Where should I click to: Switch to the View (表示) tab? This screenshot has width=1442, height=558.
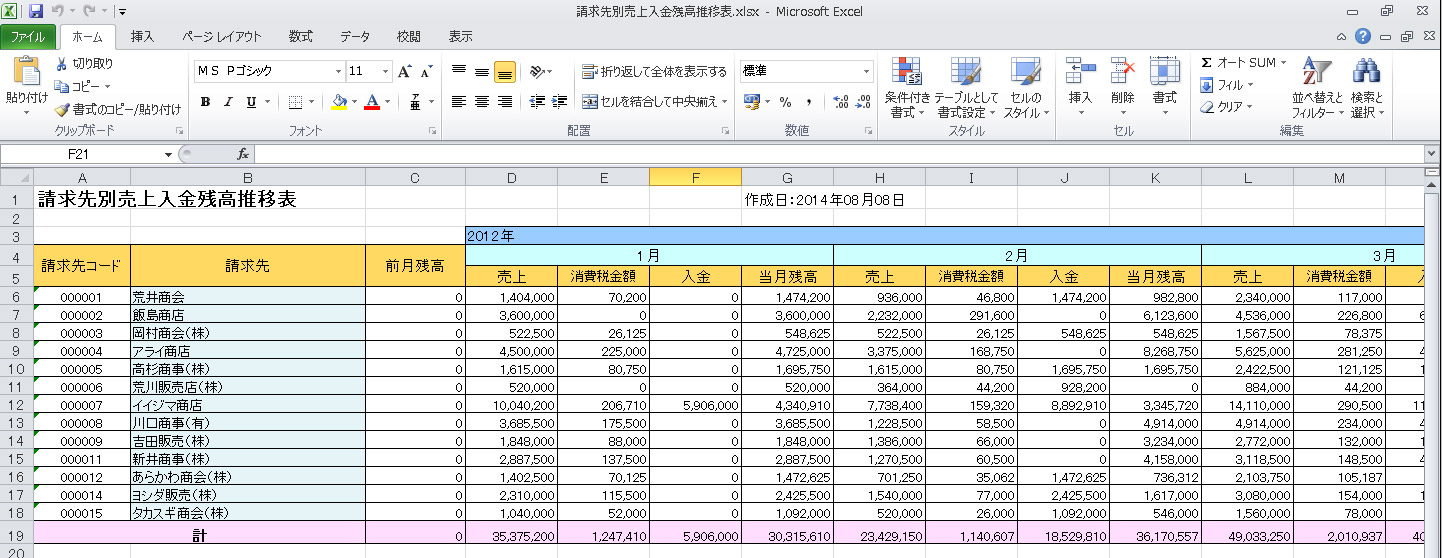[x=460, y=37]
